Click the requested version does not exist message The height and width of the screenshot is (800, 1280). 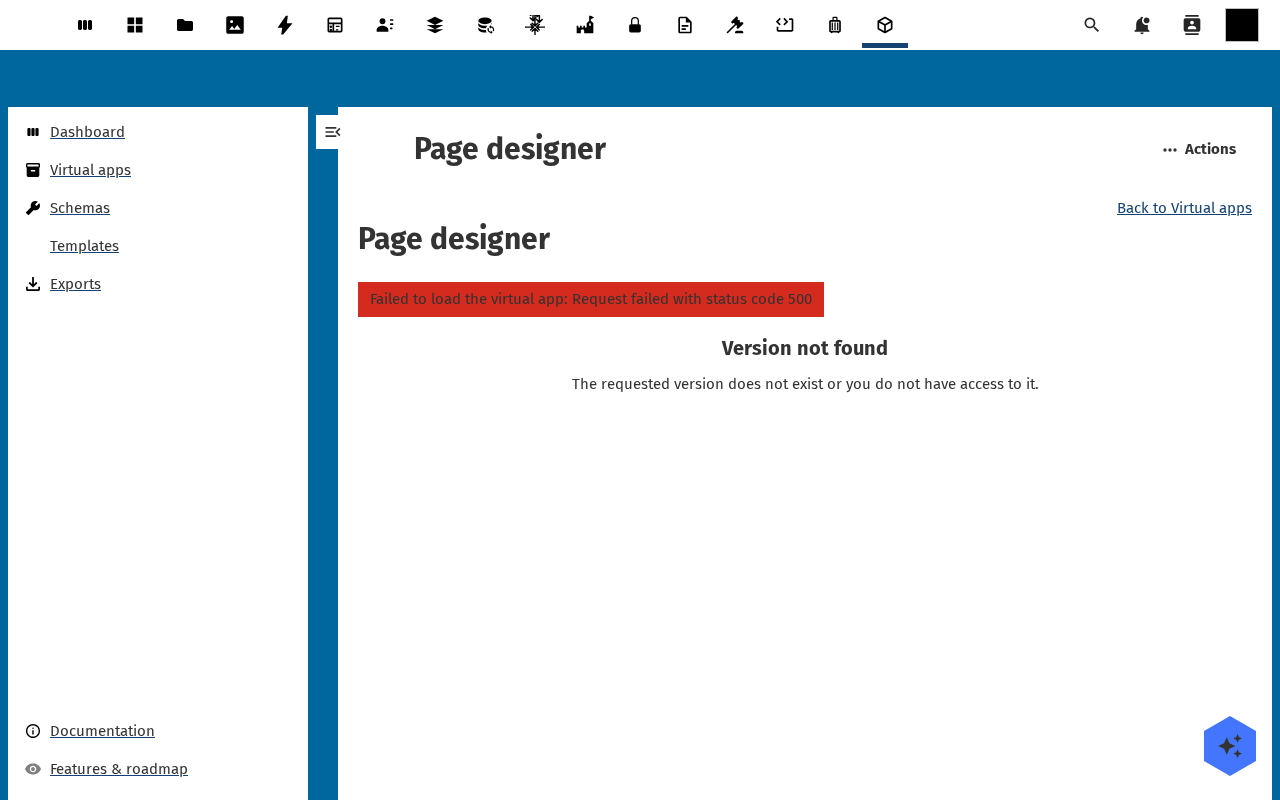pos(805,384)
